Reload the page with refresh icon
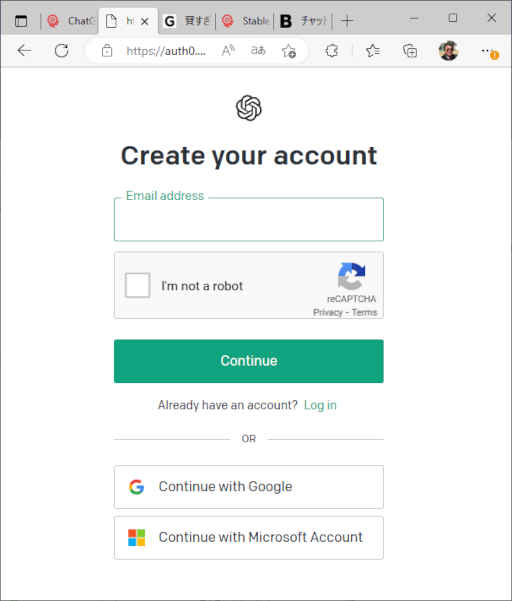This screenshot has height=601, width=512. [61, 51]
